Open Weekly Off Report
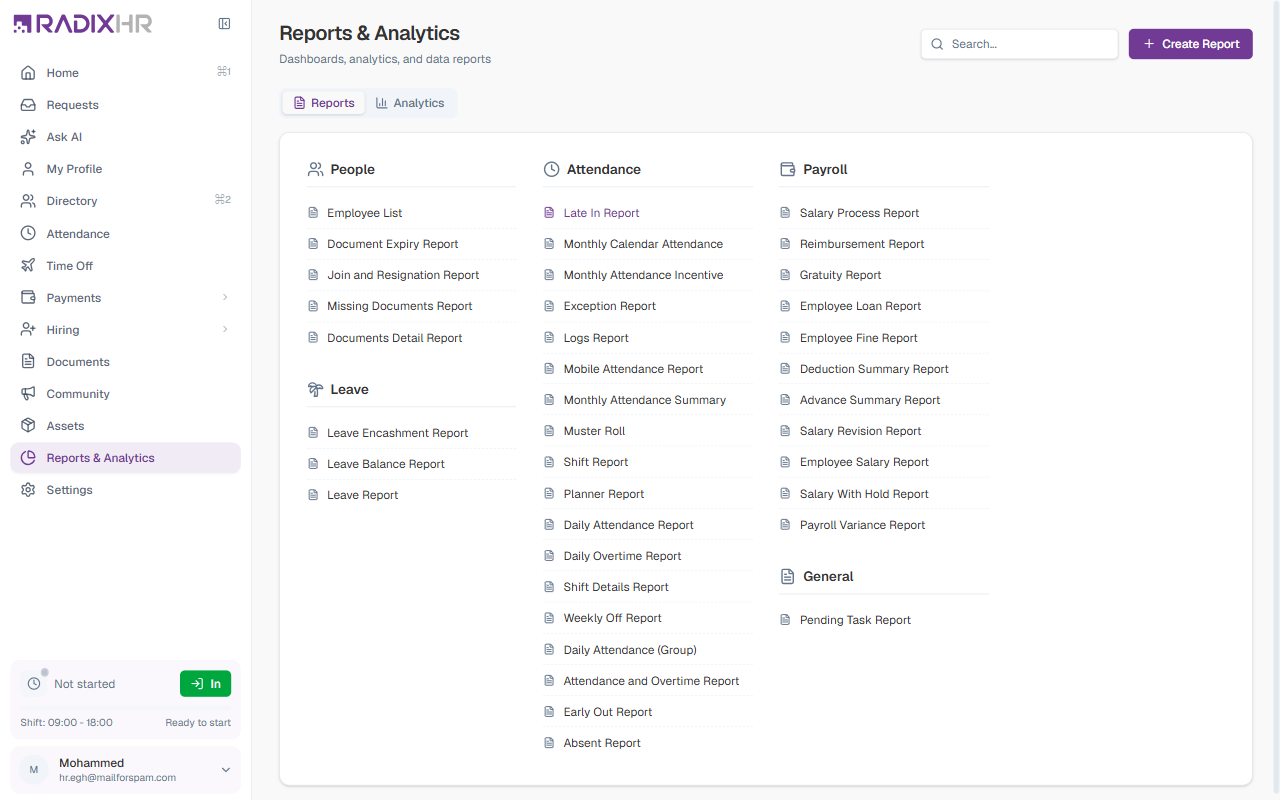This screenshot has height=800, width=1280. pyautogui.click(x=613, y=618)
